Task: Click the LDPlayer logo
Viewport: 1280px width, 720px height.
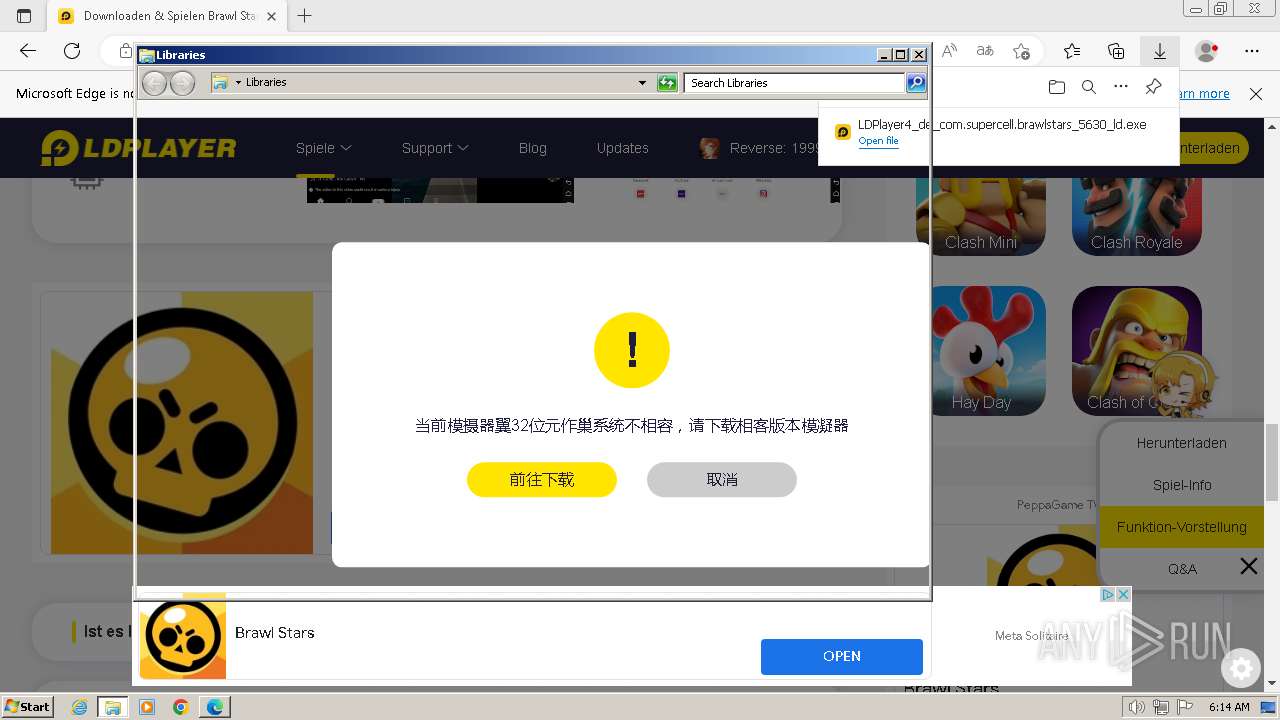Action: 138,148
